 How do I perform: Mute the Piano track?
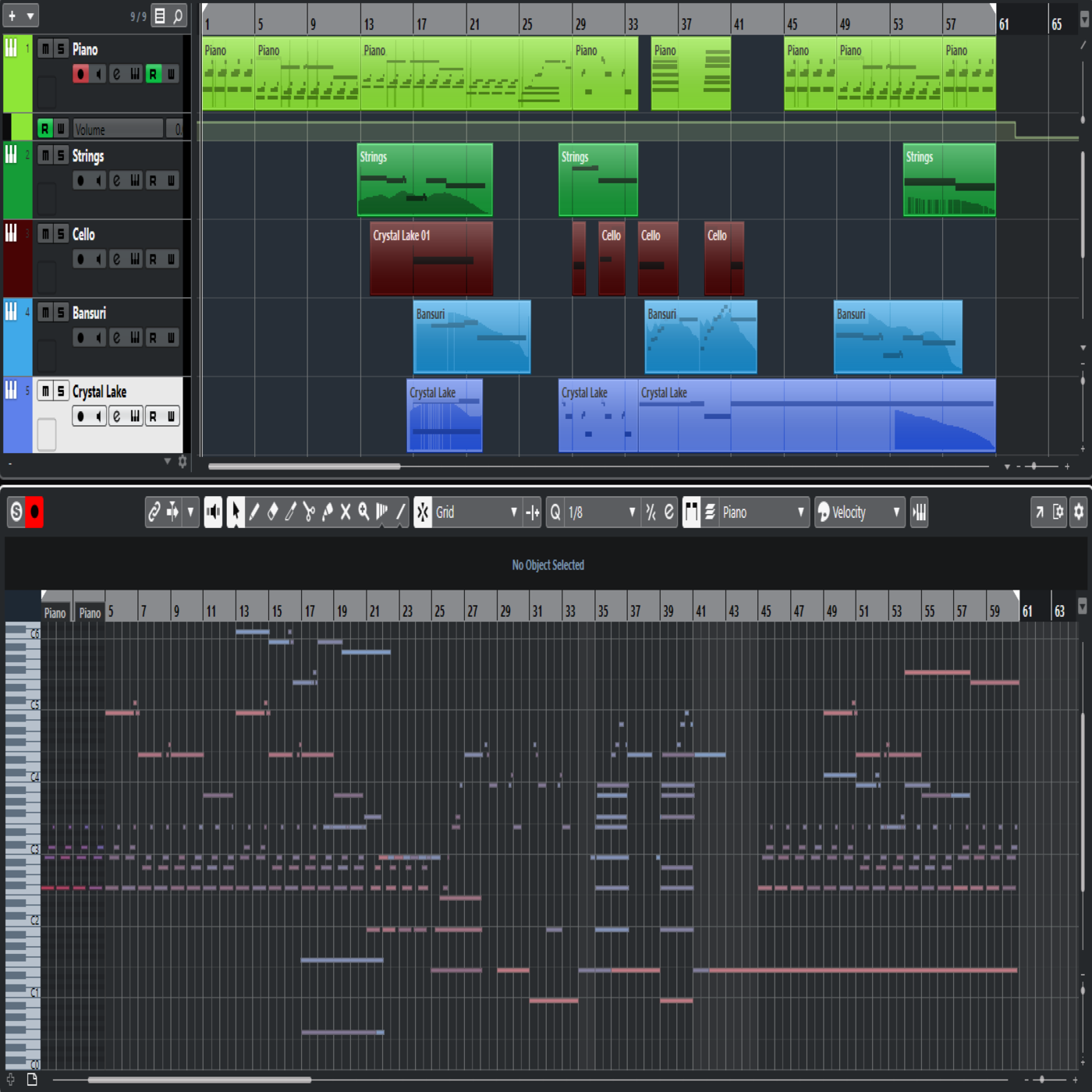pyautogui.click(x=45, y=49)
